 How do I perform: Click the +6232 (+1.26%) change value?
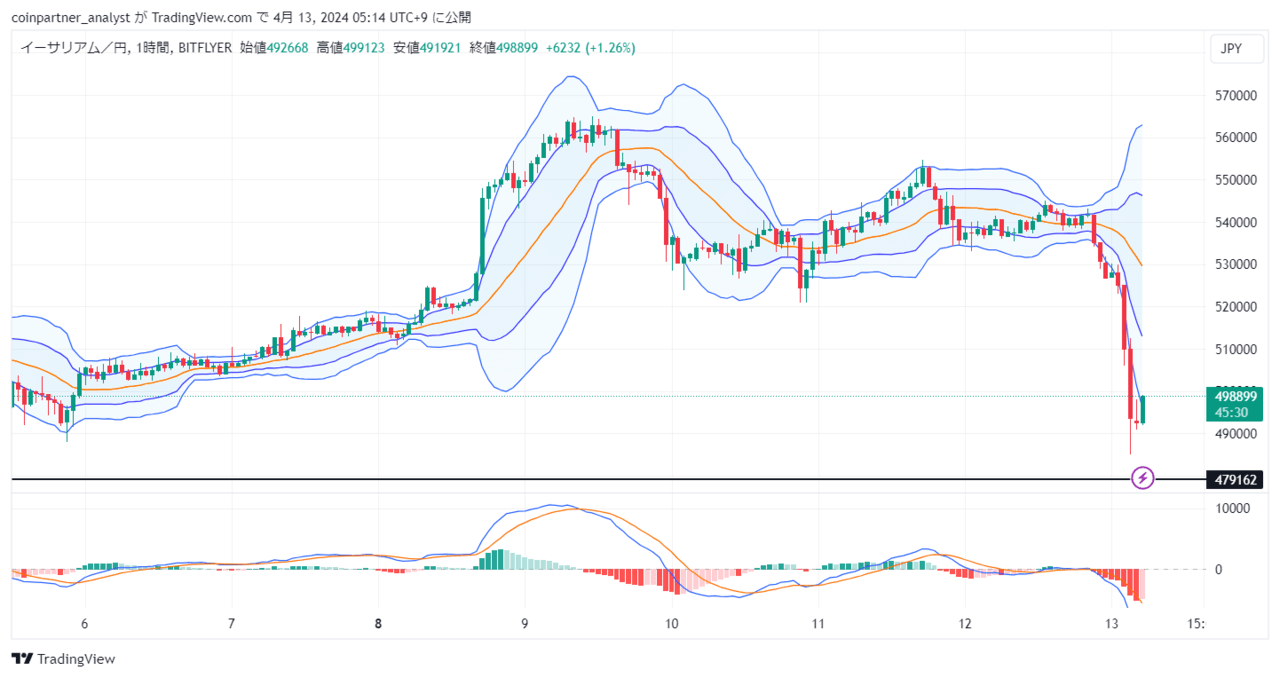point(591,47)
